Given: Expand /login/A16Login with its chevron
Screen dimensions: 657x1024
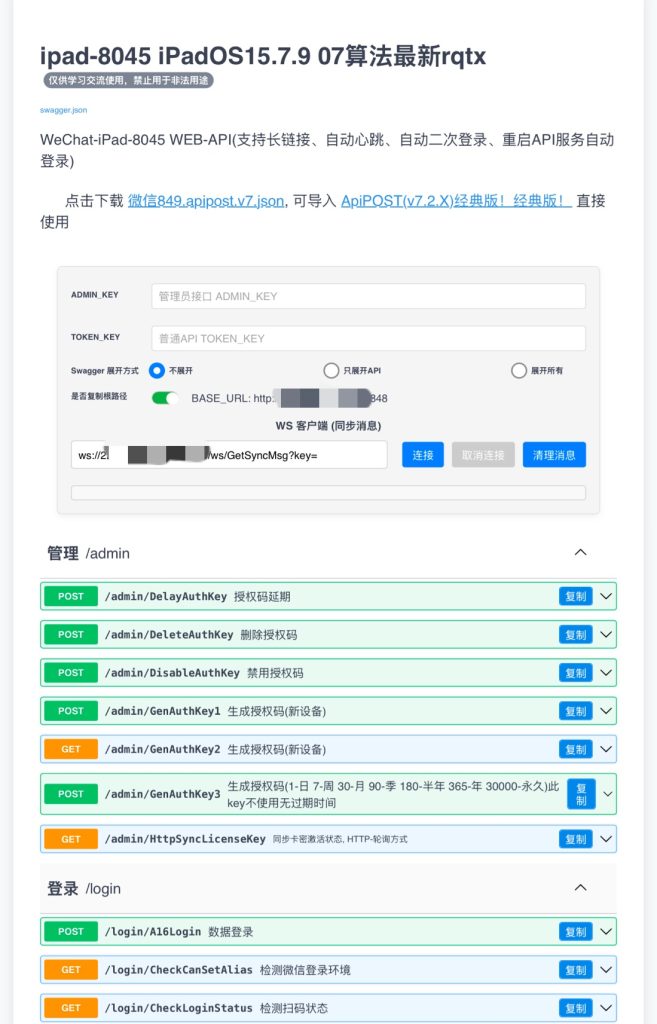Looking at the screenshot, I should pos(606,932).
